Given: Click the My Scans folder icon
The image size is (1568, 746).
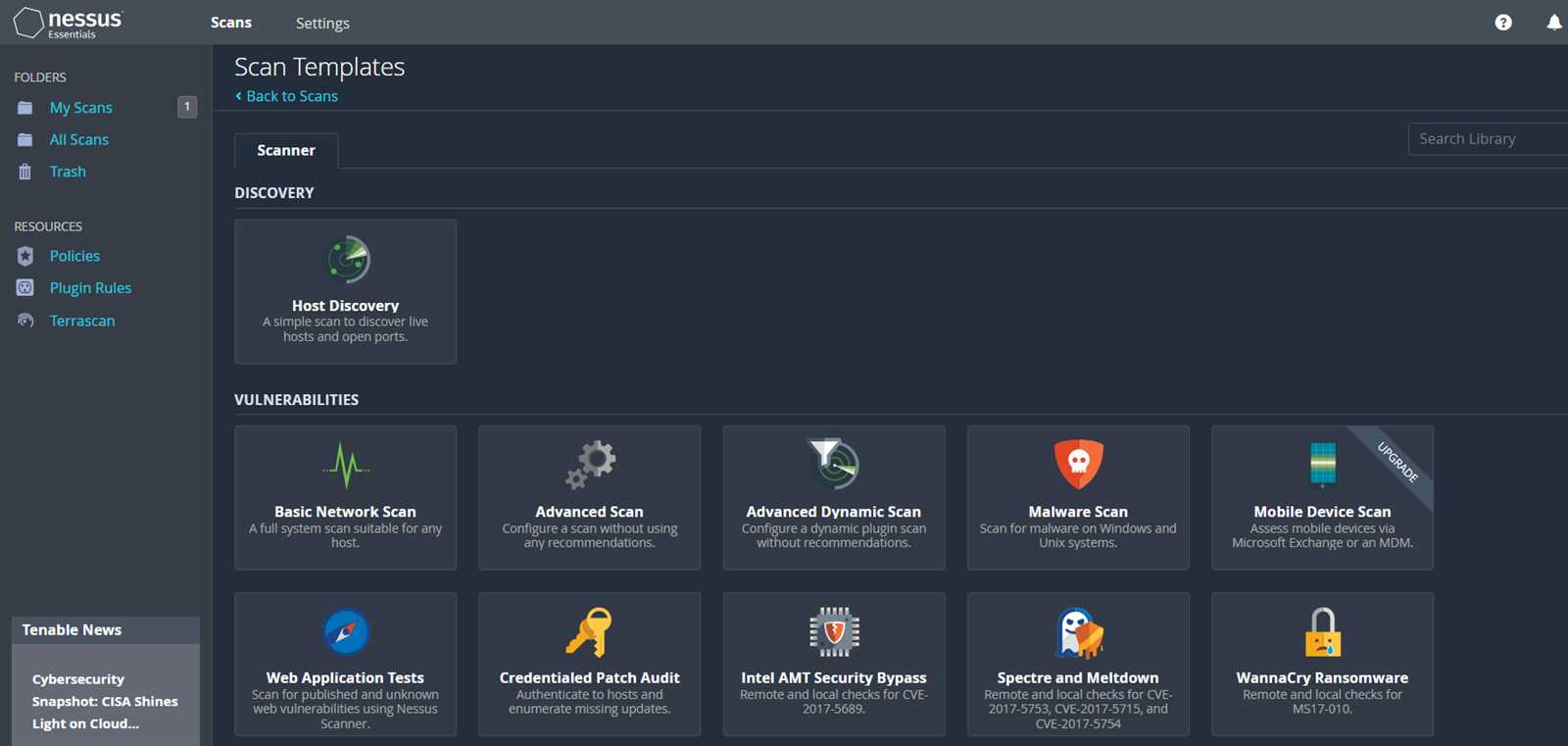Looking at the screenshot, I should (25, 108).
